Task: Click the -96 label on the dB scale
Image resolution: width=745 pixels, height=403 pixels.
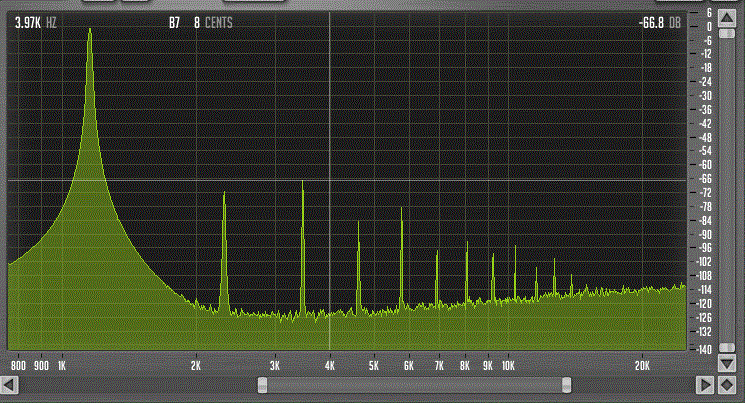Action: [x=706, y=248]
